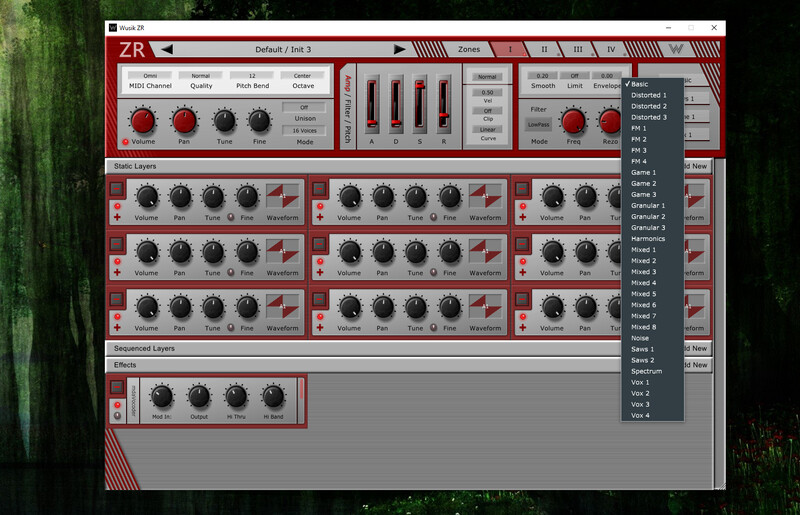Open the Pitch Bend 12 selector
Screen dimensions: 800x515
252,76
